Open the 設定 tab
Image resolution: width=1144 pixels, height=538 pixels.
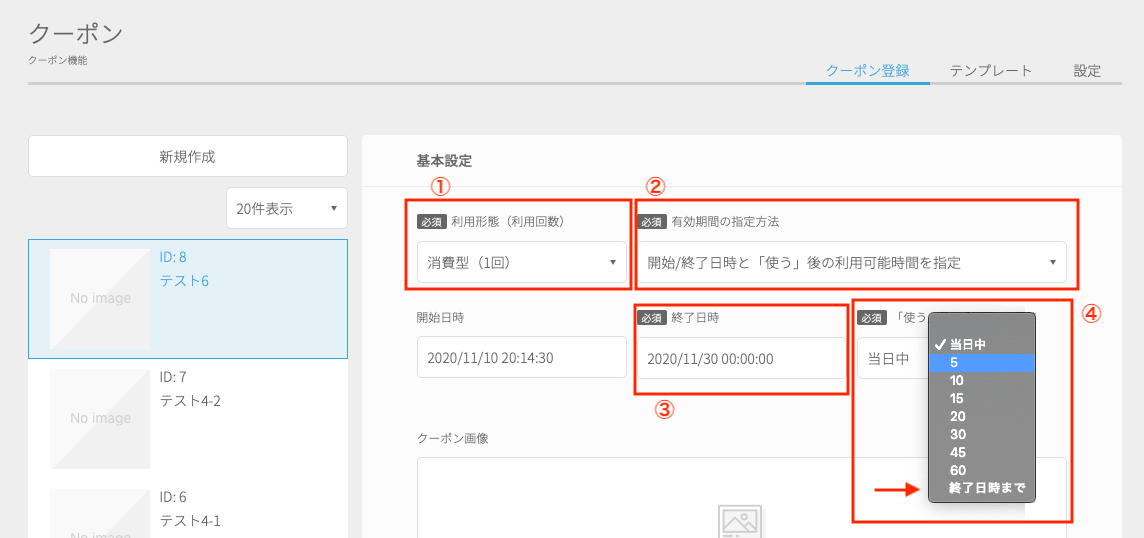click(1087, 71)
